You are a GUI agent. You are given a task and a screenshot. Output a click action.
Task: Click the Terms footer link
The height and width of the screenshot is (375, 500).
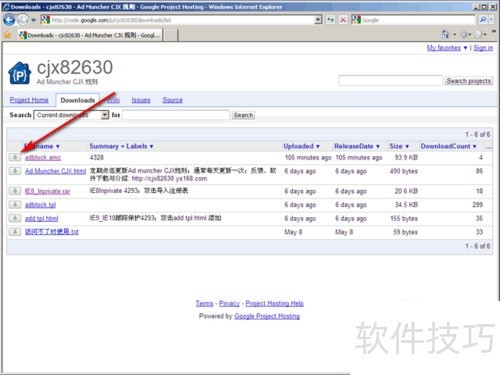coord(204,303)
